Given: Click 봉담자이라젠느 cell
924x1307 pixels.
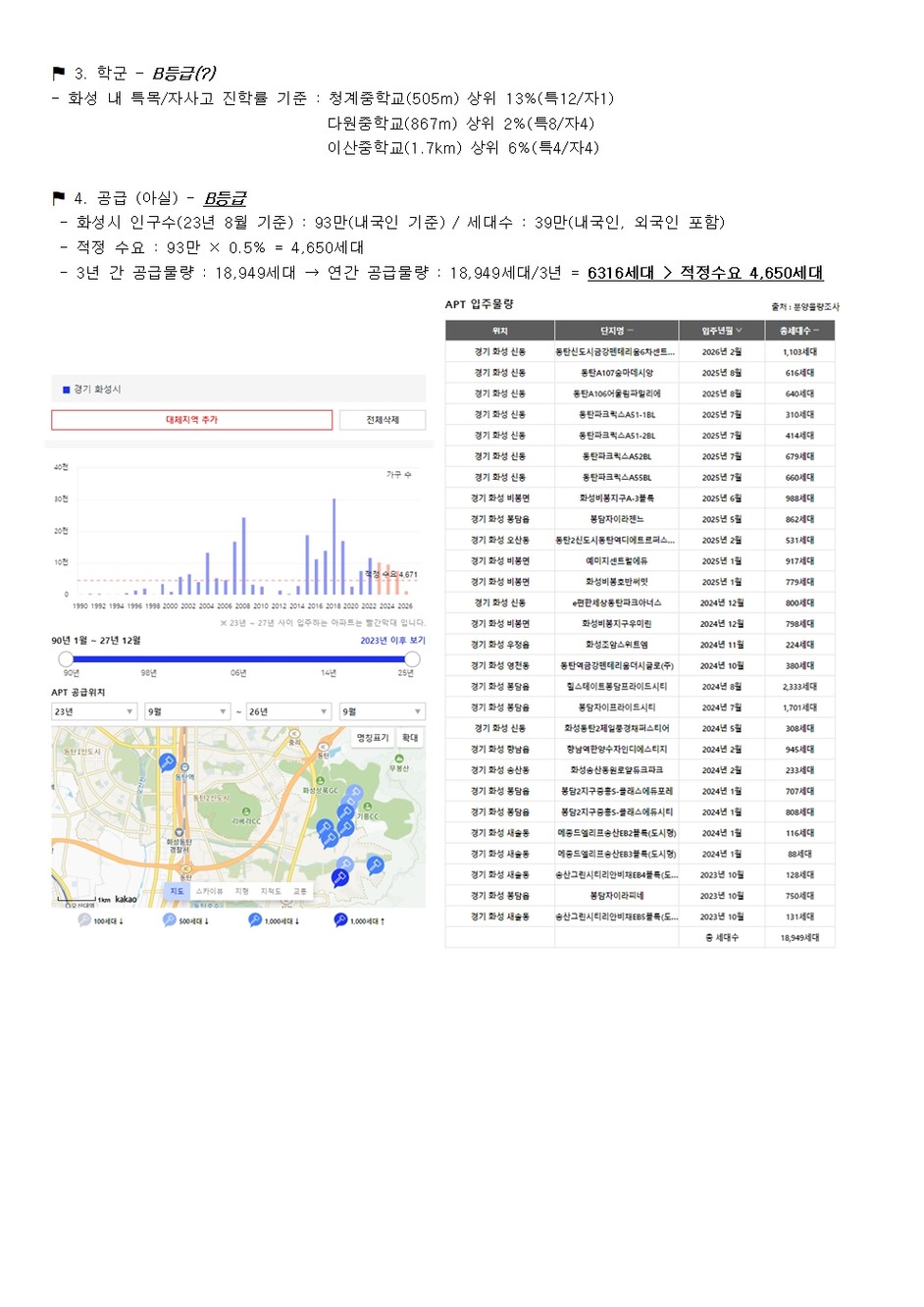Looking at the screenshot, I should (616, 519).
